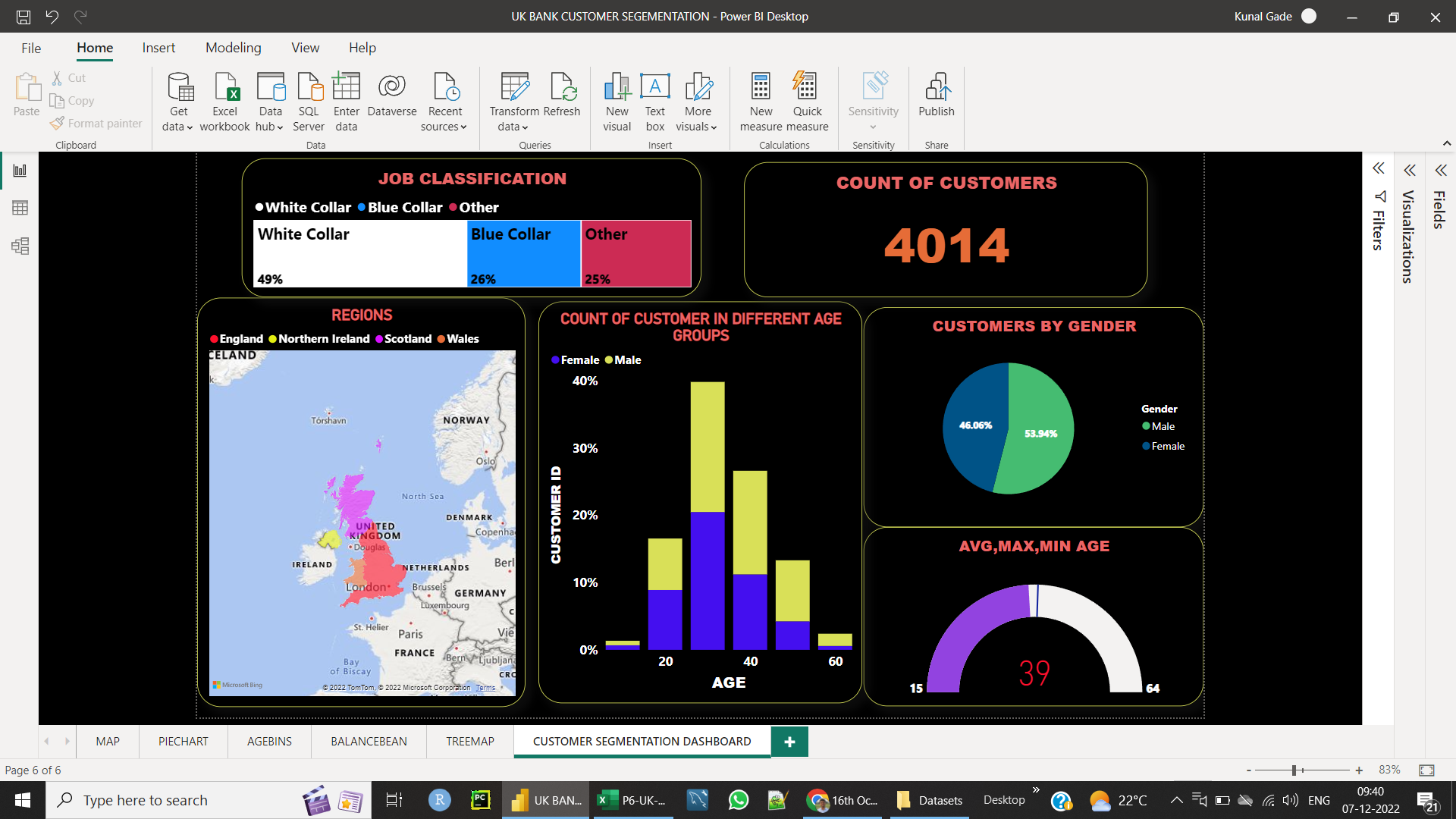The height and width of the screenshot is (819, 1456).
Task: Add a new report page with the plus button
Action: (789, 741)
